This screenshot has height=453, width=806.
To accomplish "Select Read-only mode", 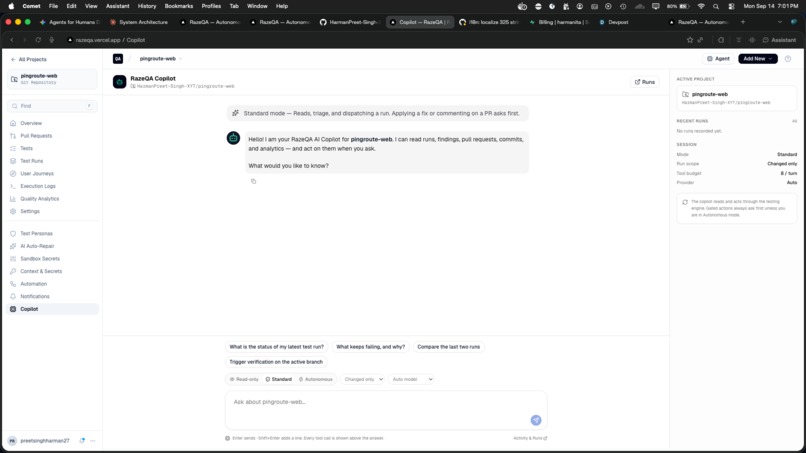I will pyautogui.click(x=244, y=379).
